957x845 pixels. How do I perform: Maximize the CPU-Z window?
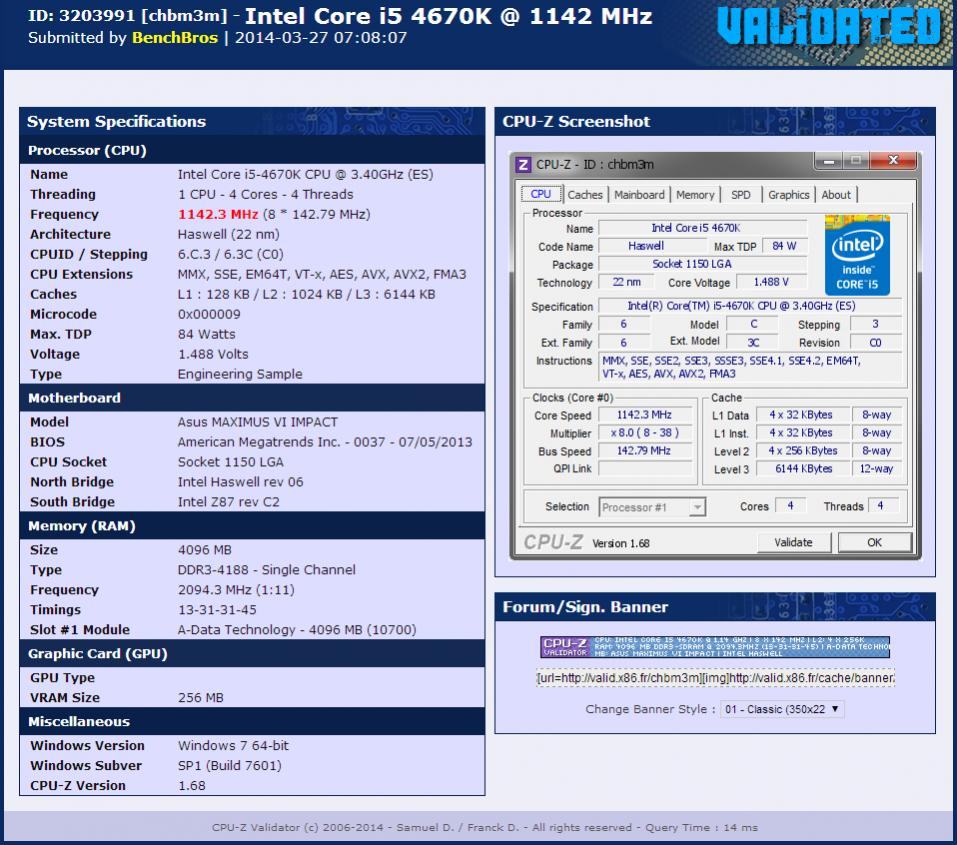tap(856, 161)
